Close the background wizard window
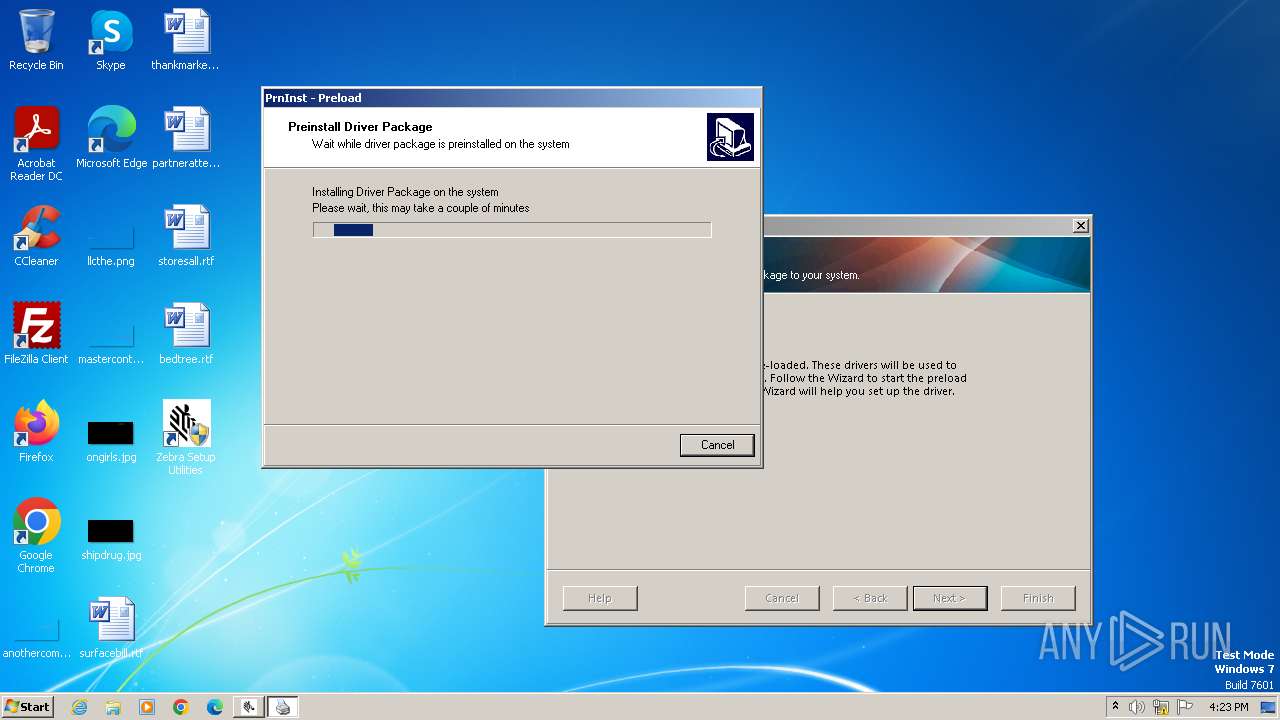Screen dimensions: 1280x720 [1080, 226]
